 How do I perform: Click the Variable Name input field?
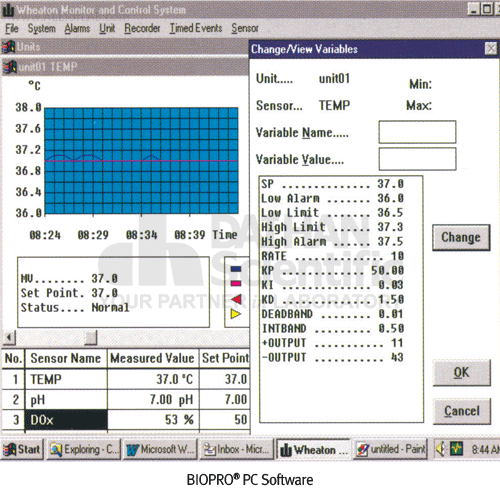417,132
